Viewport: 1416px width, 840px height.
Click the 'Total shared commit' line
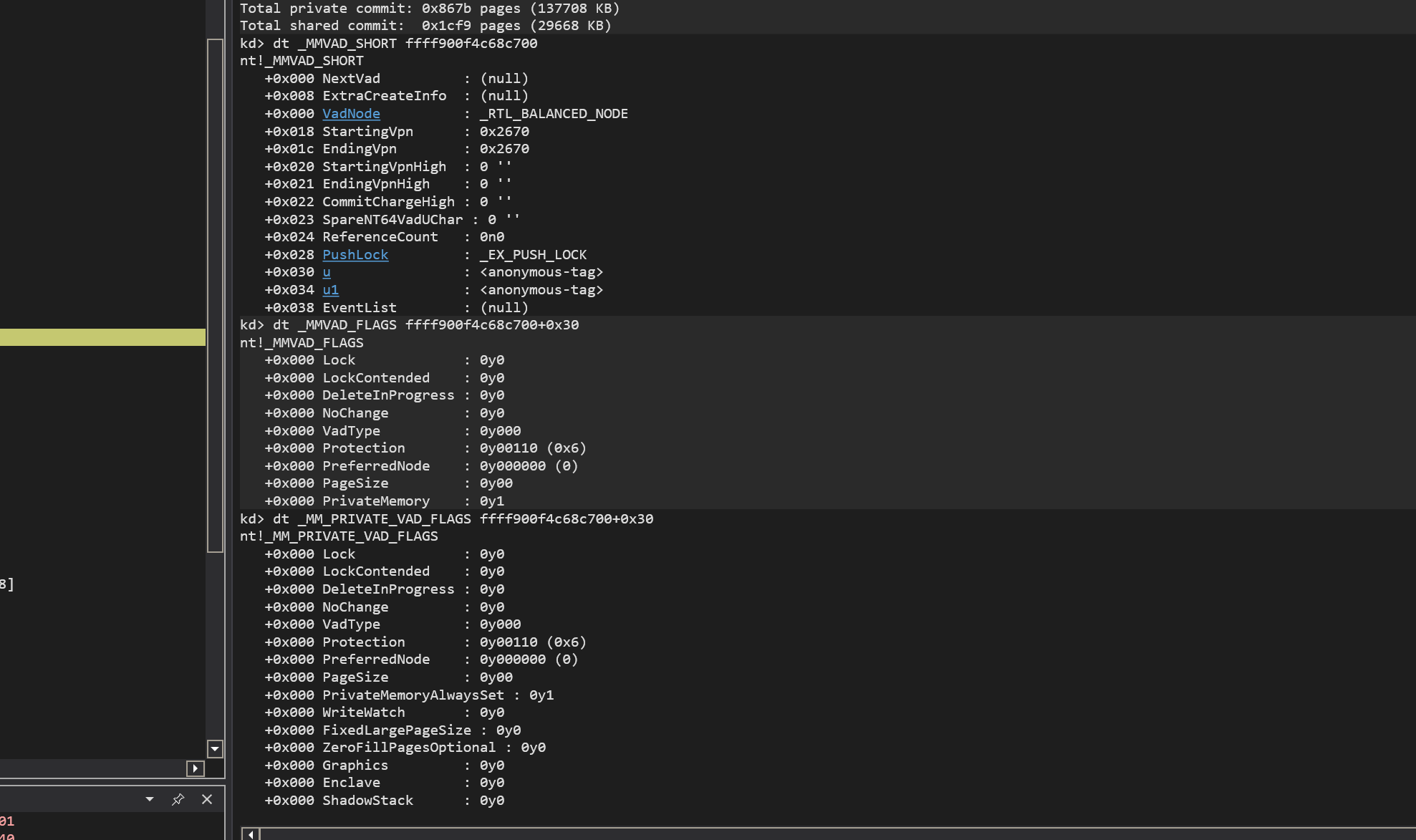(x=425, y=26)
